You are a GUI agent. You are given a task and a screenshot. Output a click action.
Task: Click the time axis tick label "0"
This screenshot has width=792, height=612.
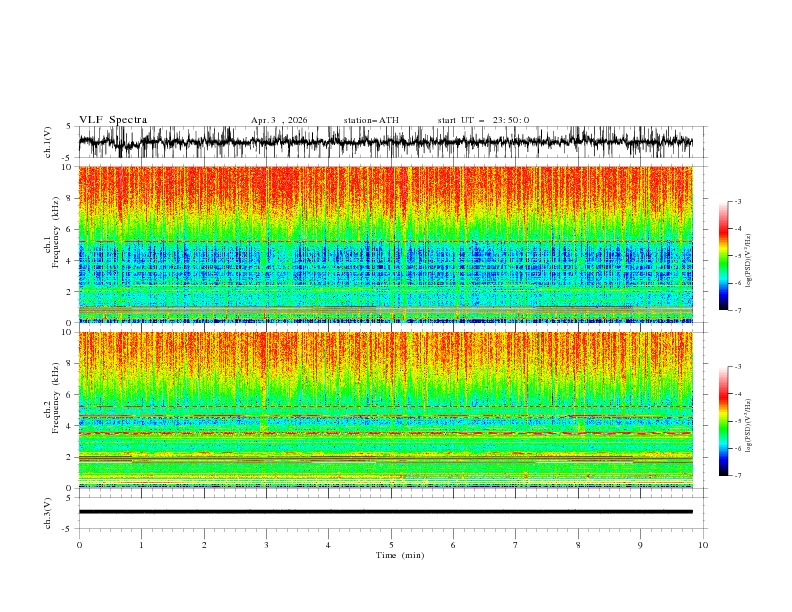79,545
